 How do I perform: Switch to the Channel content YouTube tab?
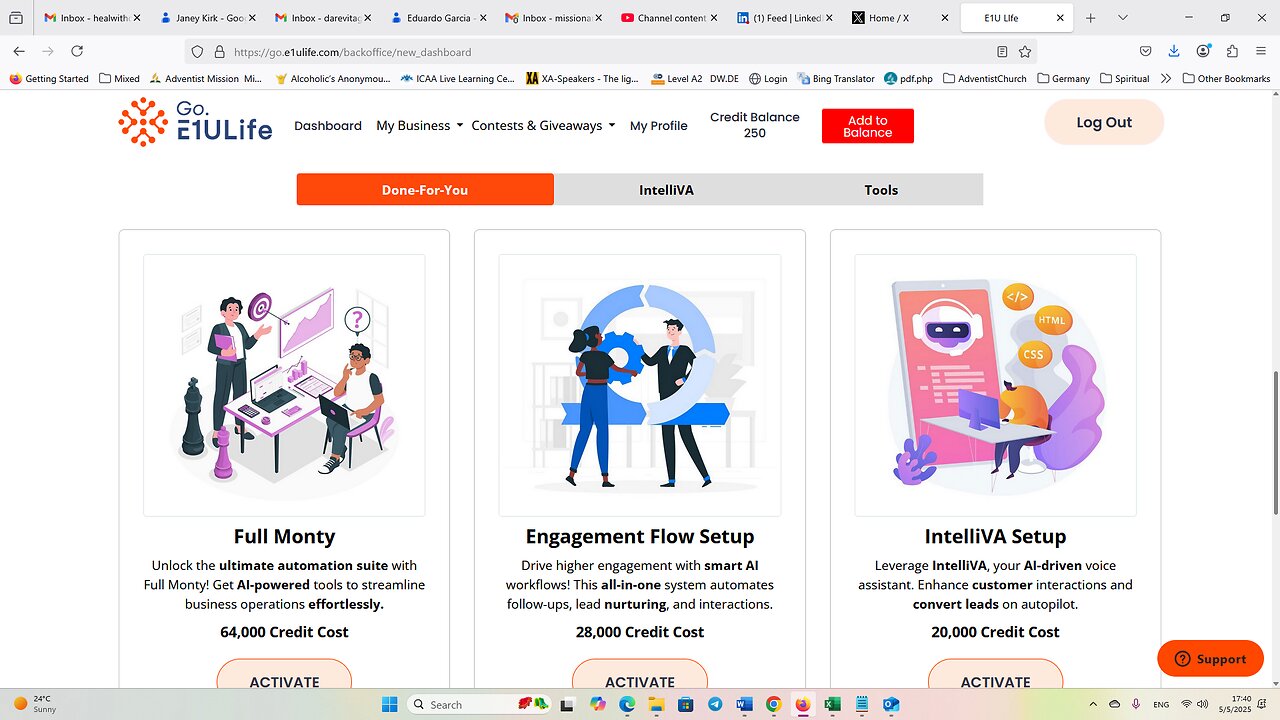(667, 18)
